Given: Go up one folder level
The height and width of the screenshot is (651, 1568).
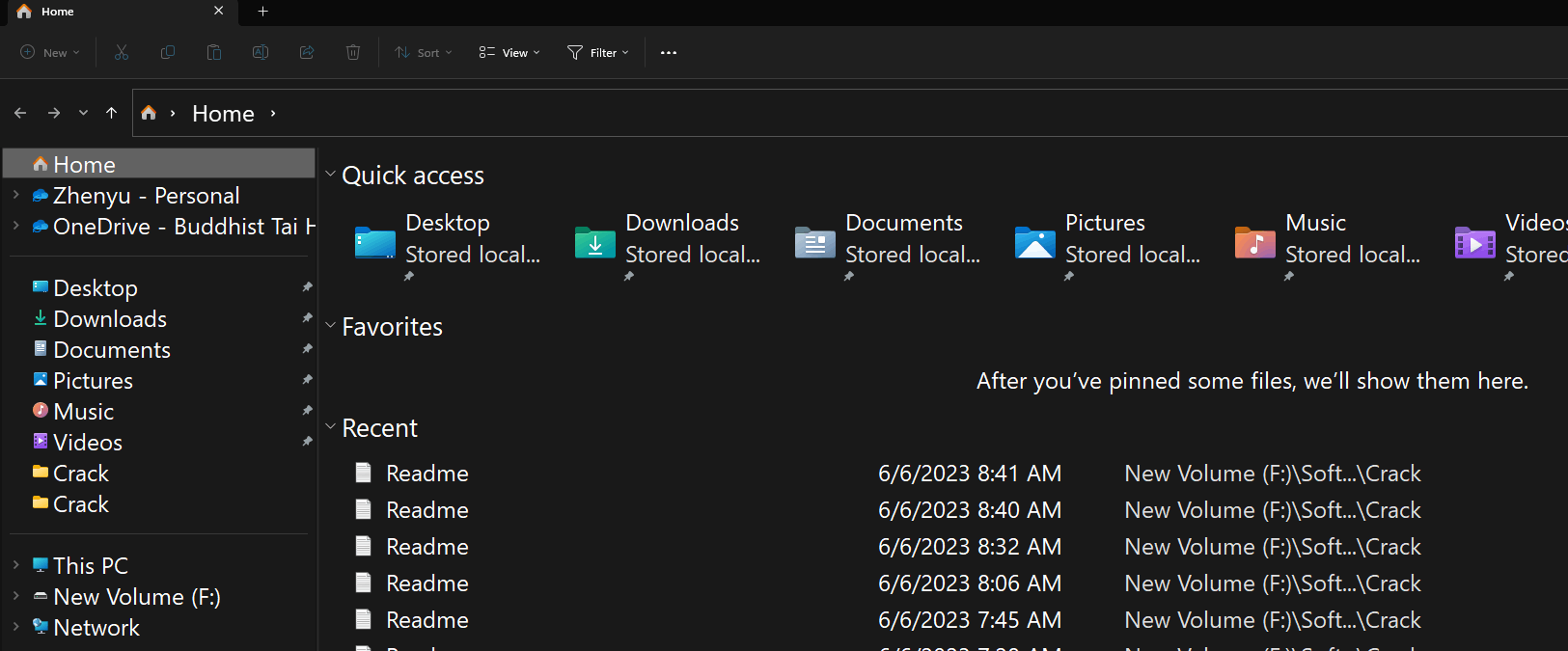Looking at the screenshot, I should pyautogui.click(x=112, y=113).
